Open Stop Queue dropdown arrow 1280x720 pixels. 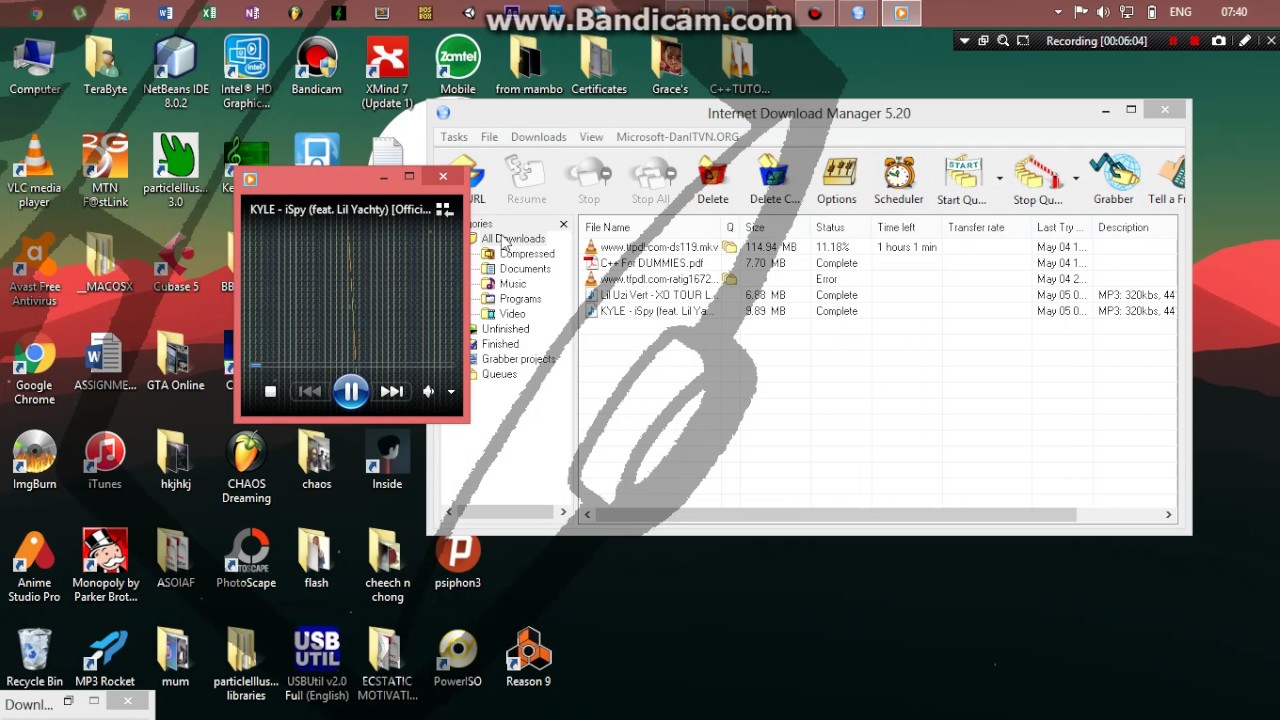(1075, 179)
